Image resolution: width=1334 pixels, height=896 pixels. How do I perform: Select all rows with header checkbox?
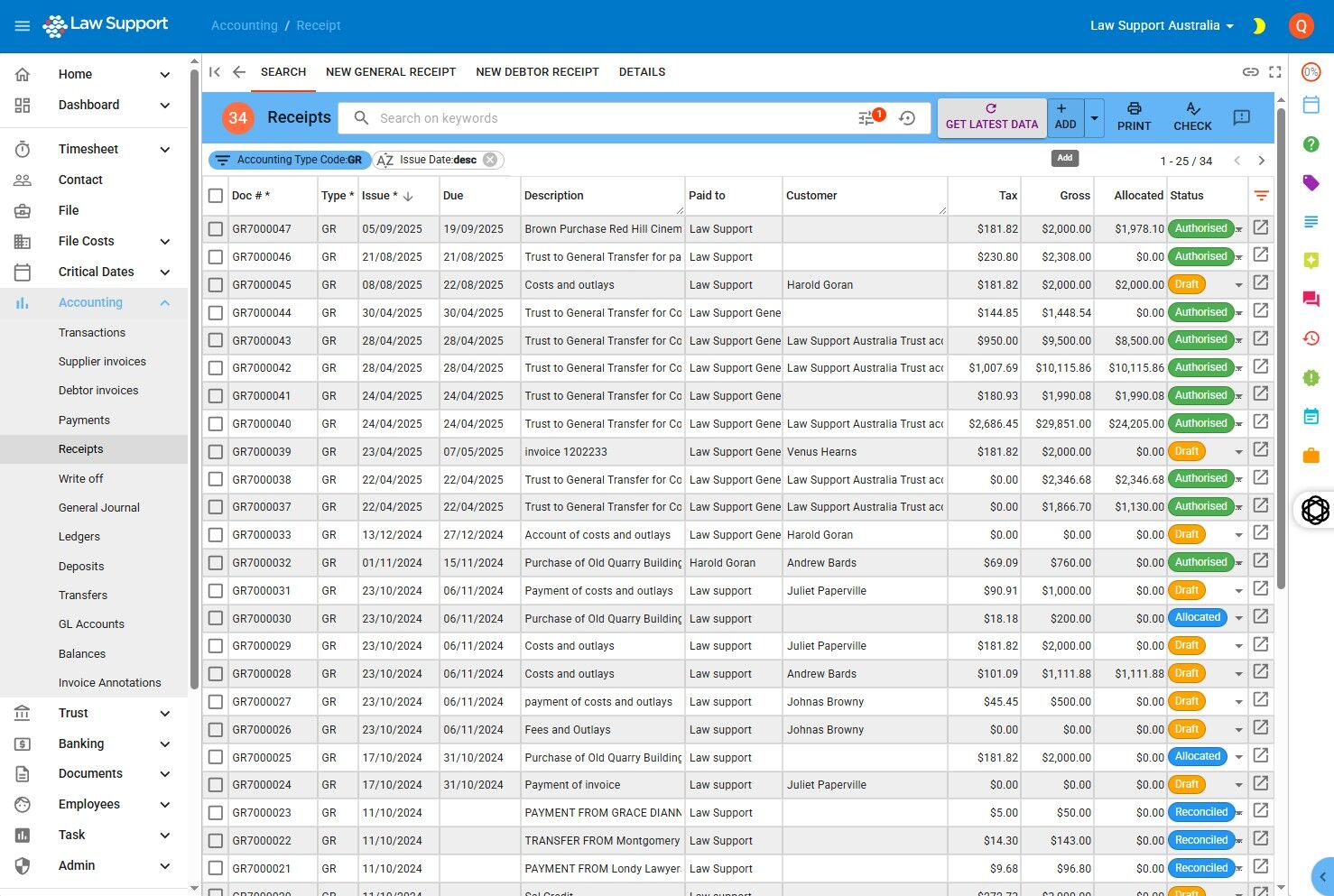click(x=216, y=196)
